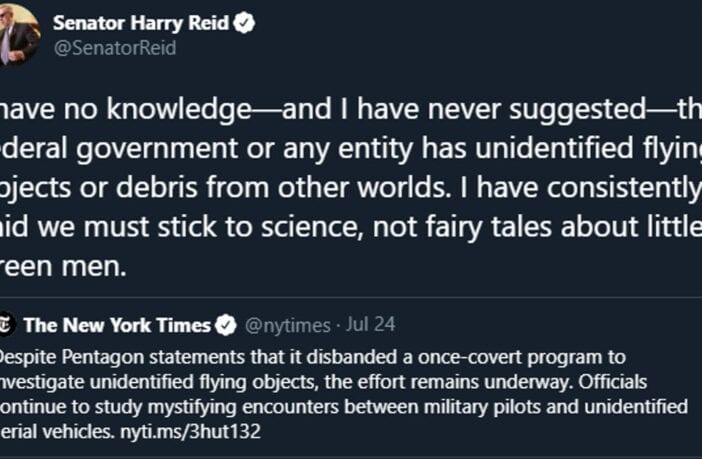Click 'erial vehicles.' in the quoted tweet
The height and width of the screenshot is (459, 702).
(x=57, y=432)
